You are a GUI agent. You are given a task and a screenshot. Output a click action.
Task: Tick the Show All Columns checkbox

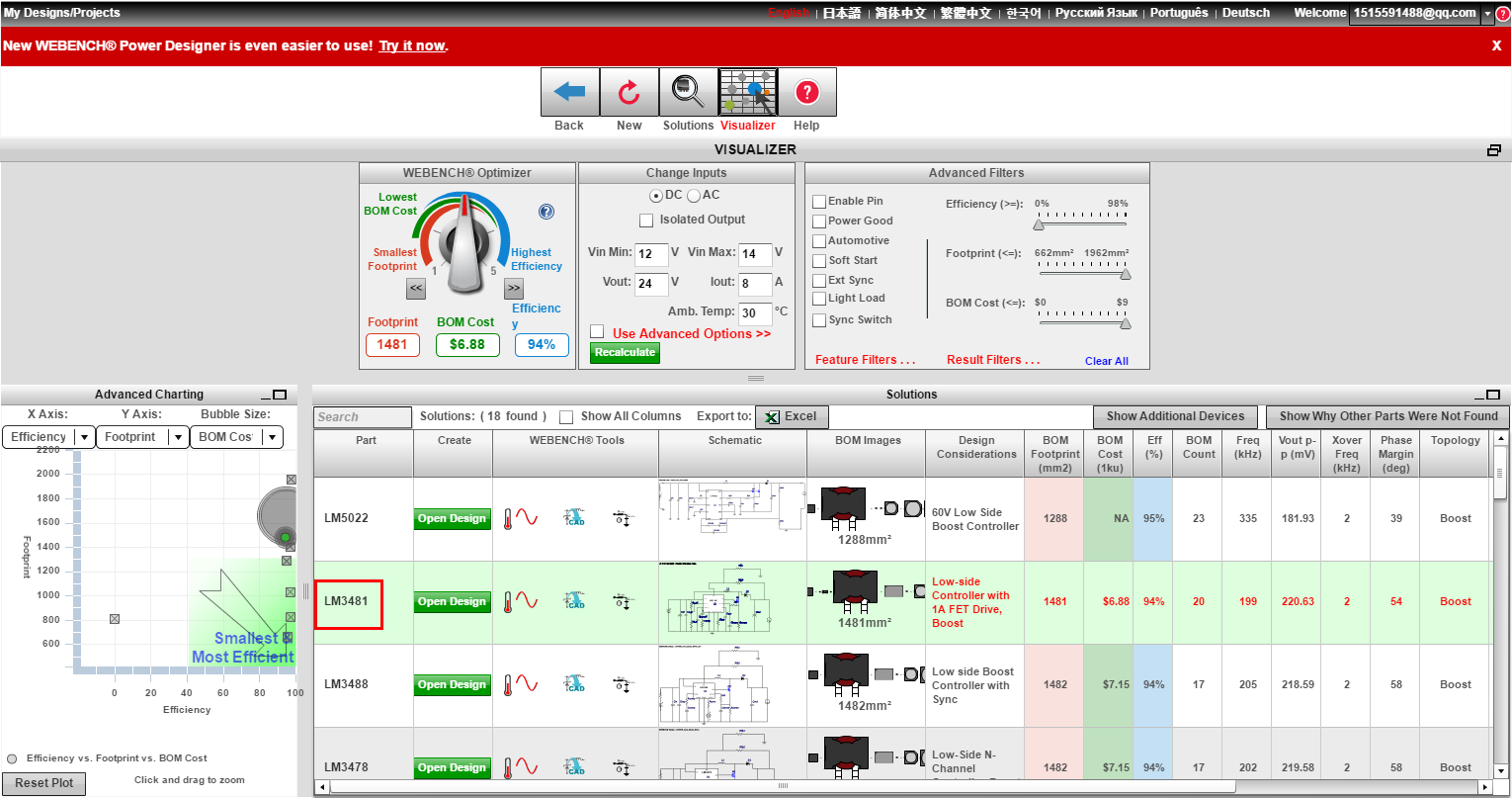tap(566, 416)
